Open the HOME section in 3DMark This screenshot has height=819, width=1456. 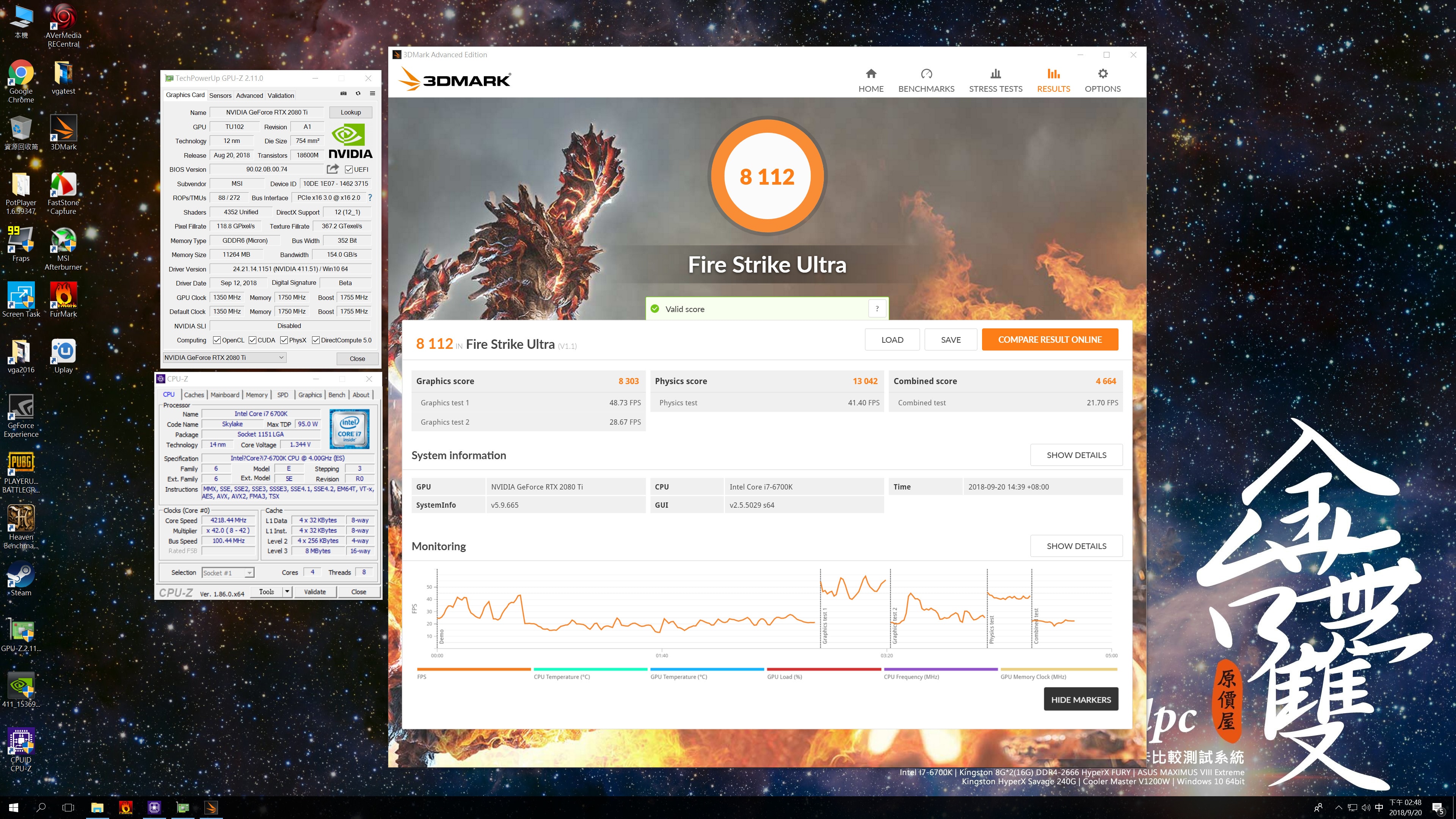[x=871, y=81]
